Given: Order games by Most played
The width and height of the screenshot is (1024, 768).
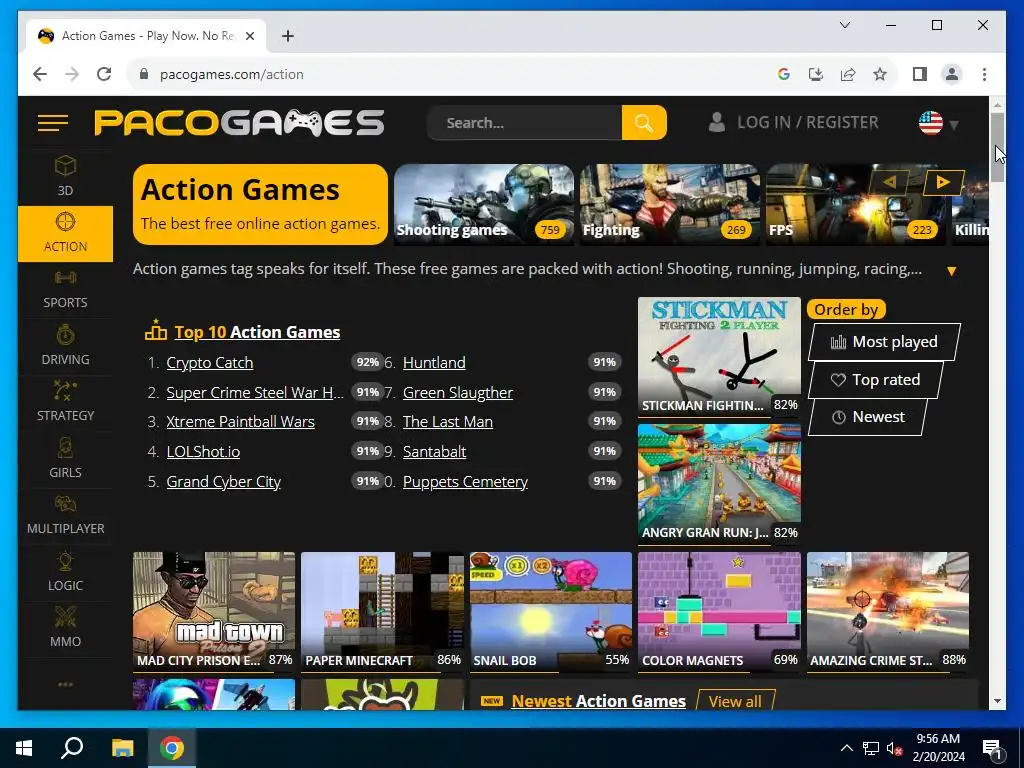Looking at the screenshot, I should point(884,342).
